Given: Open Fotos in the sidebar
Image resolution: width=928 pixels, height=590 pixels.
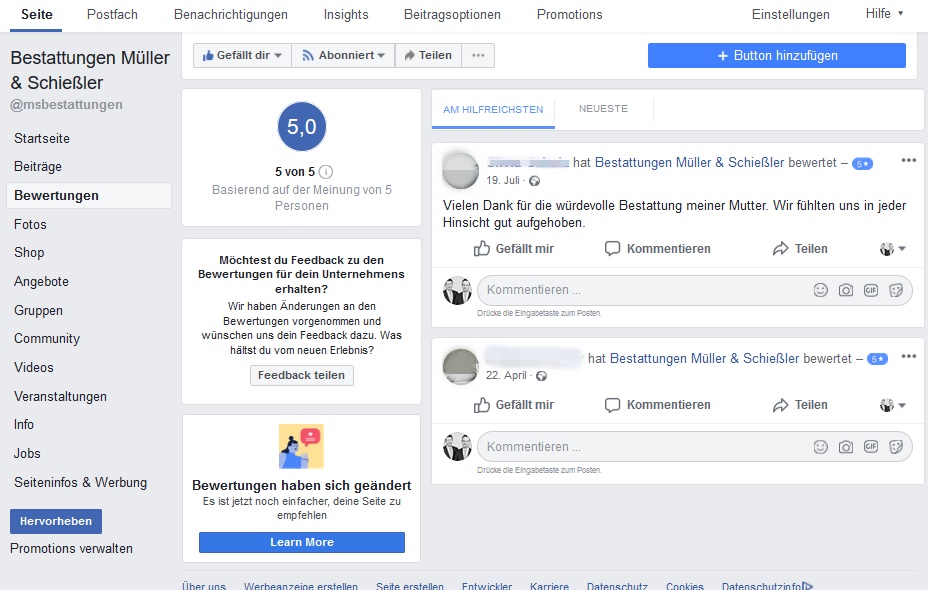Looking at the screenshot, I should coord(30,225).
